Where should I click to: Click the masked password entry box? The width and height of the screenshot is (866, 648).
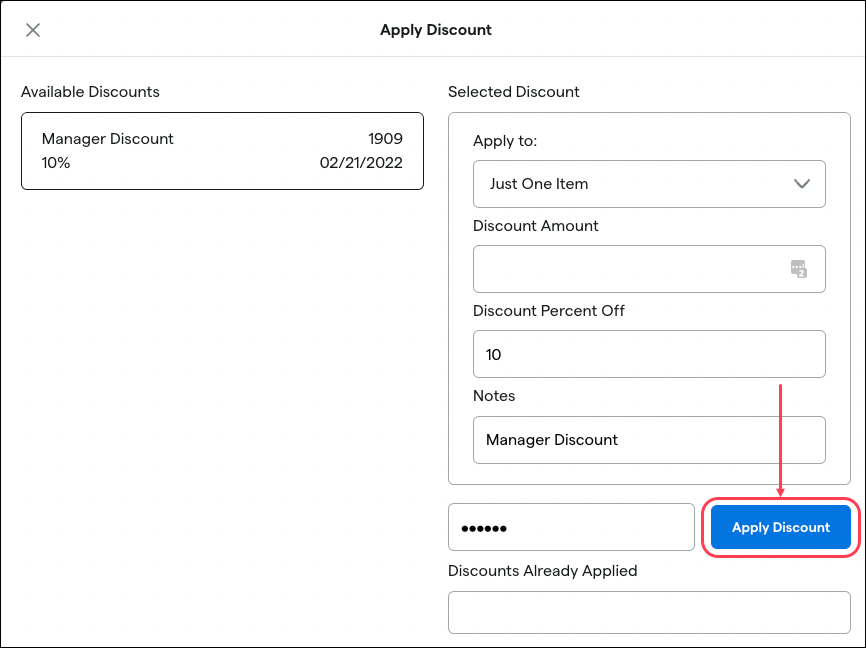coord(571,527)
